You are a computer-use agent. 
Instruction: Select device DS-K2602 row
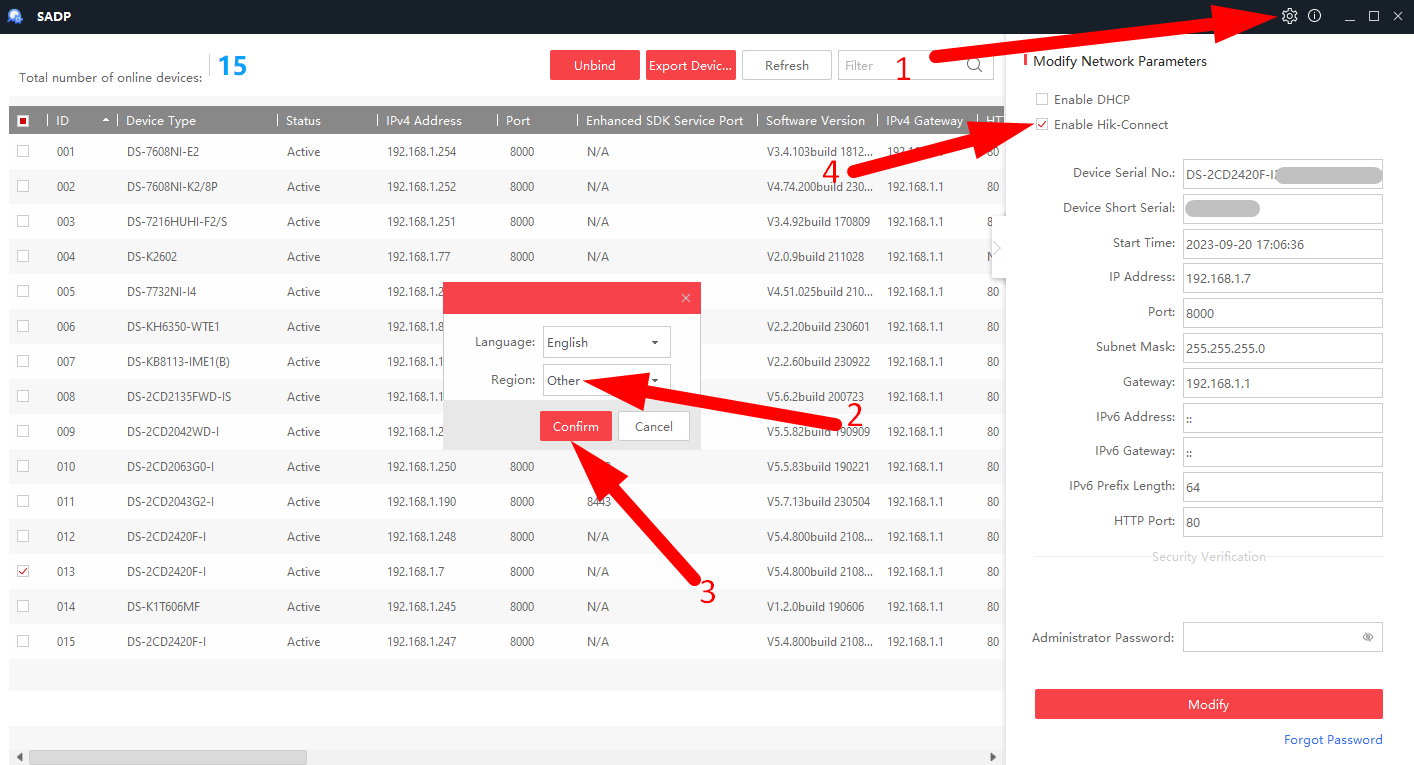point(506,256)
